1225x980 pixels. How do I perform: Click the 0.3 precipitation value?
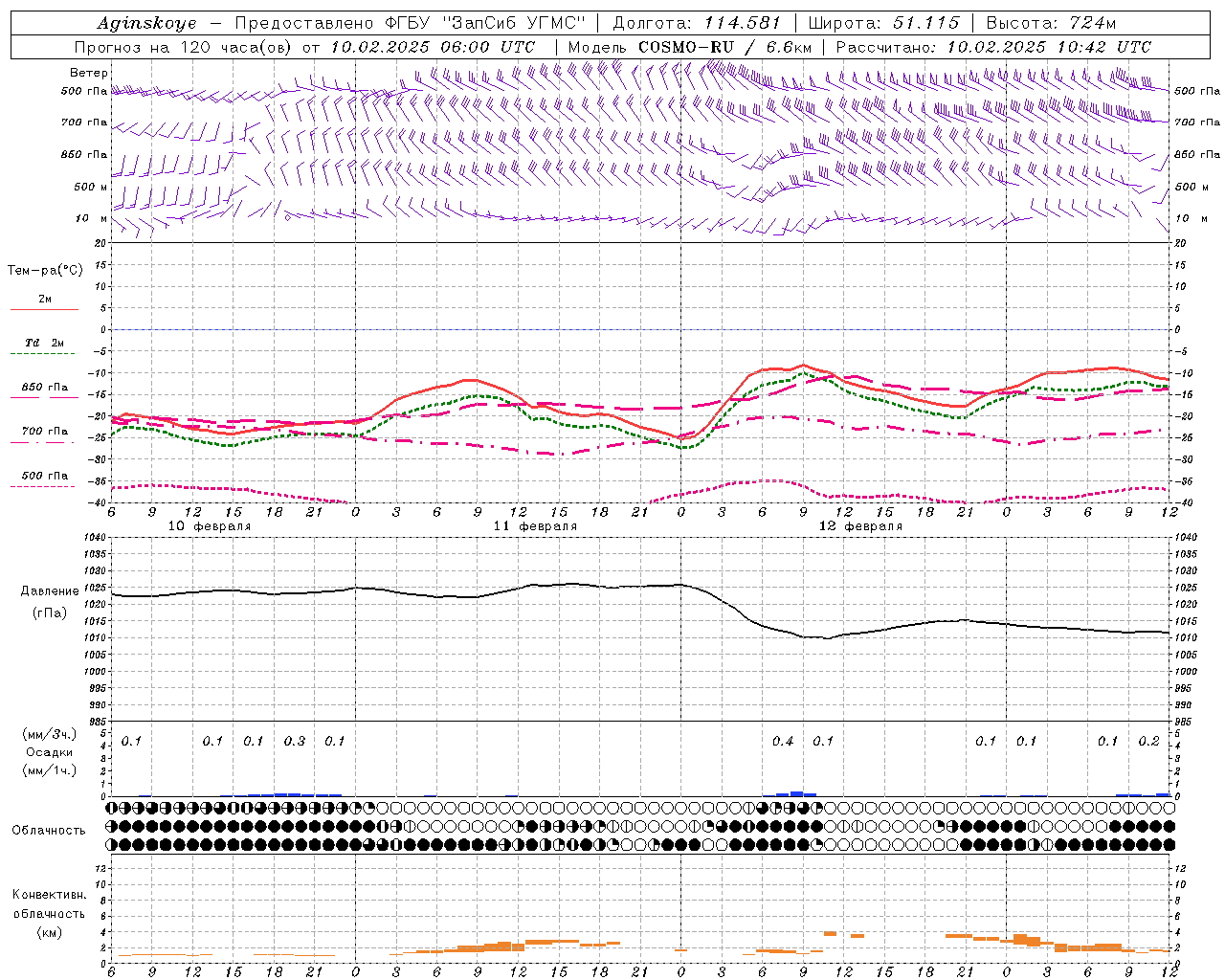294,742
